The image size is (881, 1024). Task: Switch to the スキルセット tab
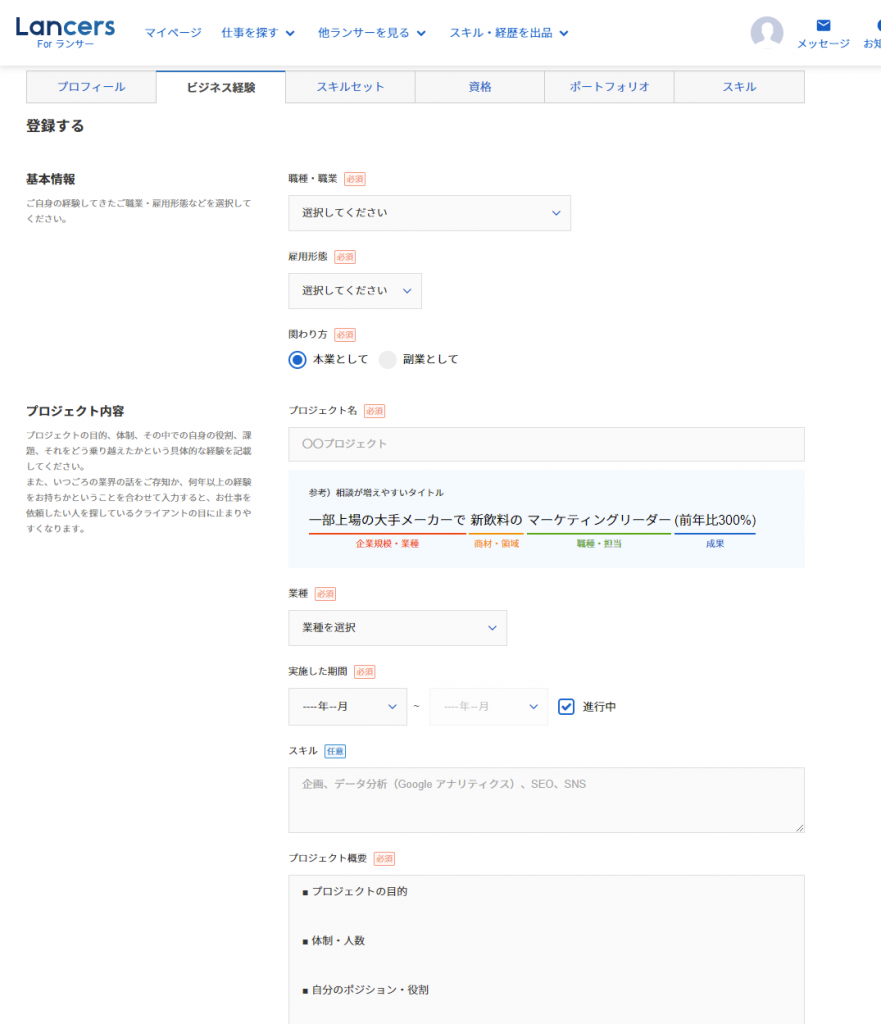click(x=349, y=87)
